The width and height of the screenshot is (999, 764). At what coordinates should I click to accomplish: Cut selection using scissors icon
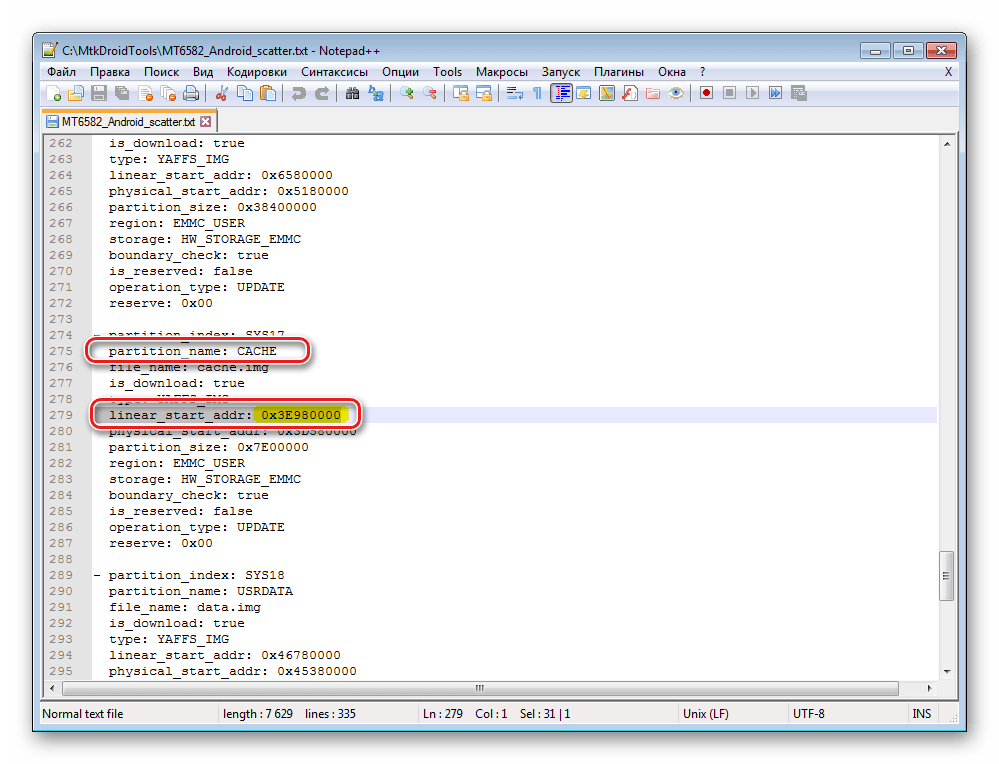coord(221,94)
